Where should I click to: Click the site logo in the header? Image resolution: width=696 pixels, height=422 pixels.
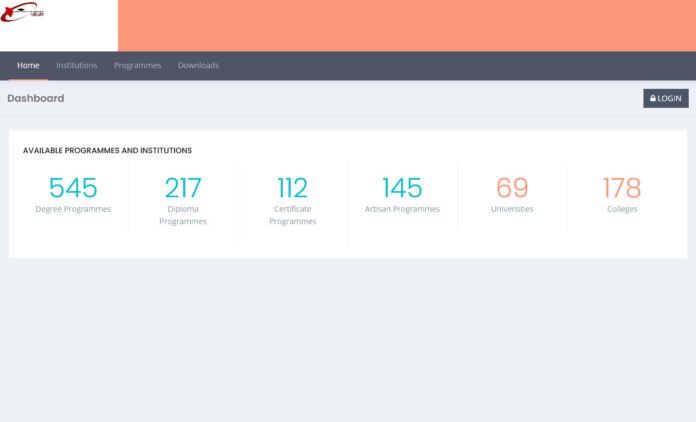pyautogui.click(x=24, y=14)
